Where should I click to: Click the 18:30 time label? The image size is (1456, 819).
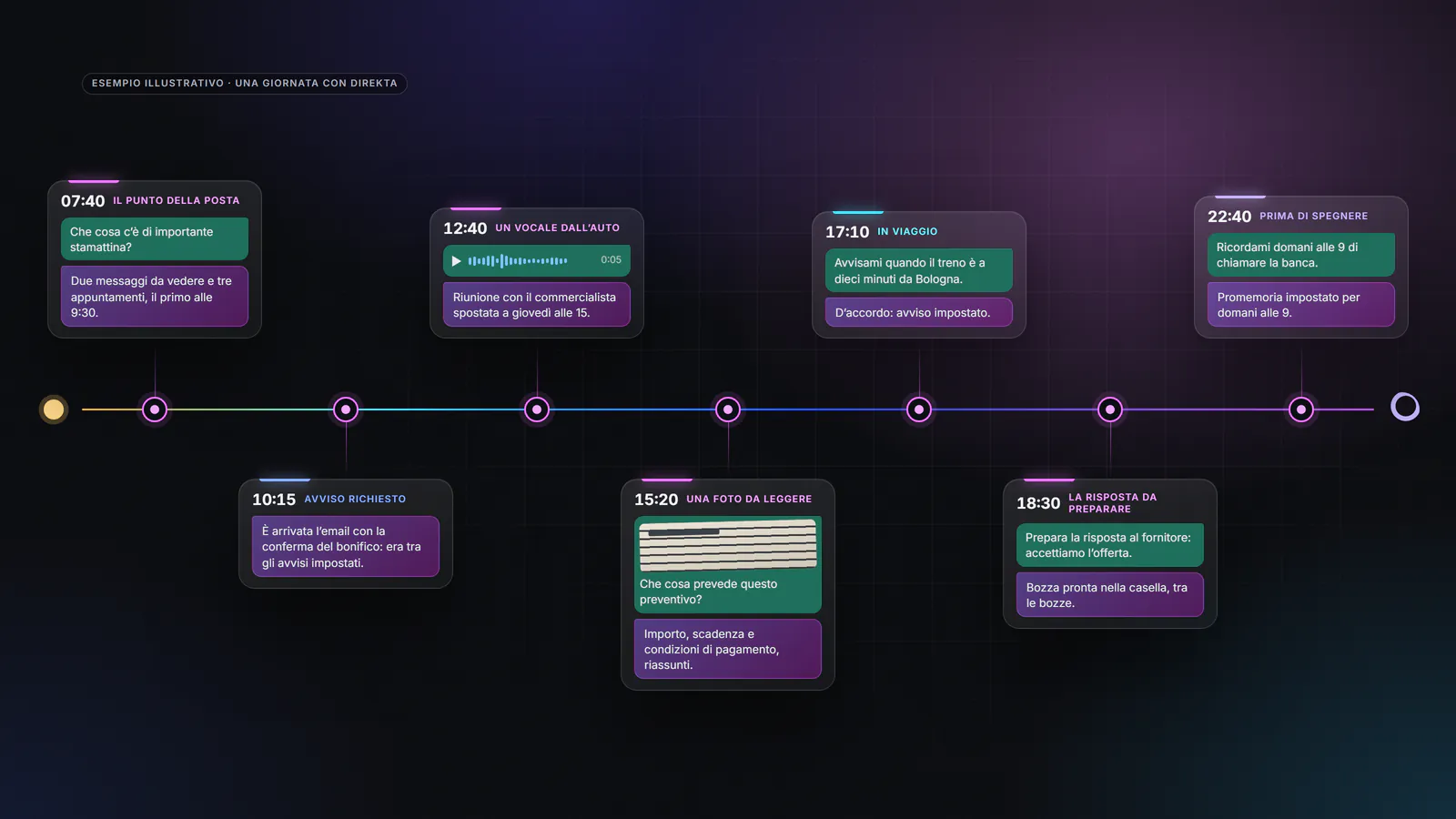tap(1038, 503)
